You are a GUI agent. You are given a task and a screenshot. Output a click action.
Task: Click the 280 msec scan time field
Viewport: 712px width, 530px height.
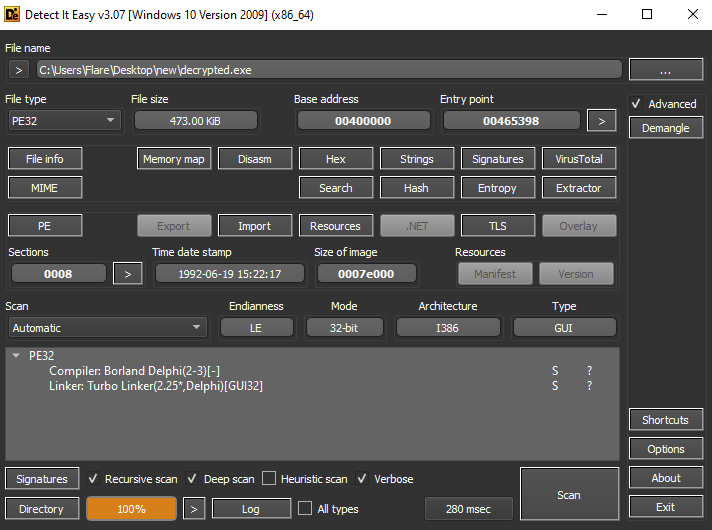pyautogui.click(x=469, y=509)
